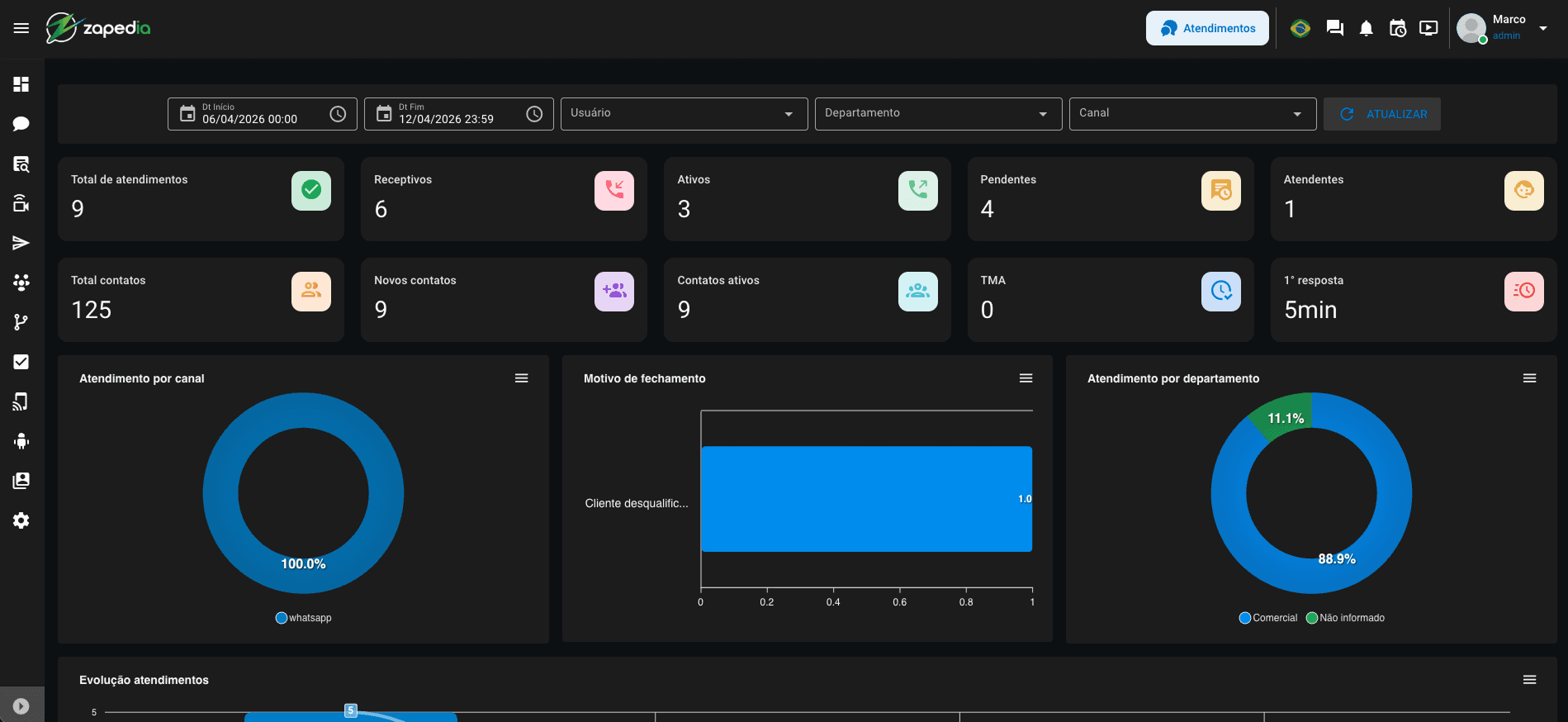Open the contacts library icon in sidebar
Screen dimensions: 1568x722
point(21,481)
